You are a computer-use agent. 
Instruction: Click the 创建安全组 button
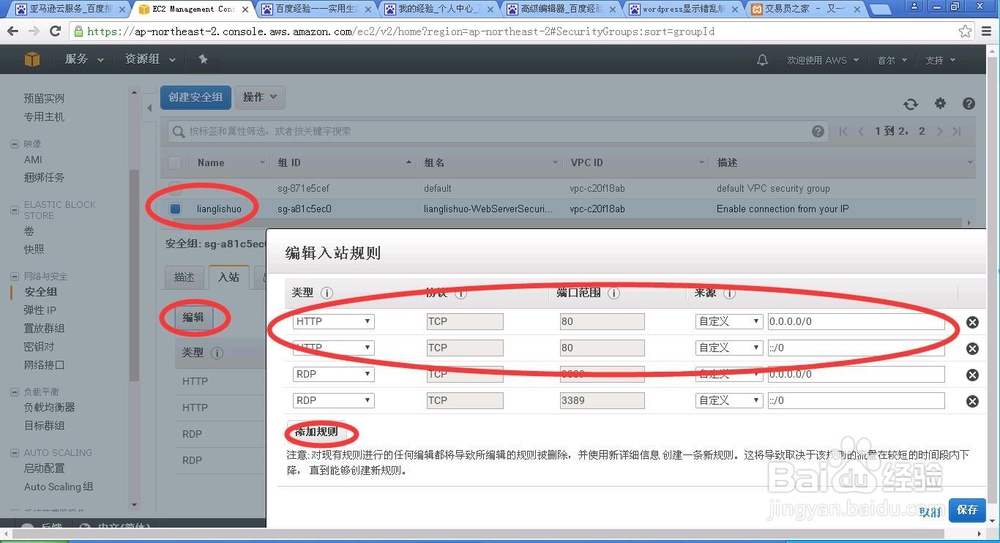tap(195, 97)
